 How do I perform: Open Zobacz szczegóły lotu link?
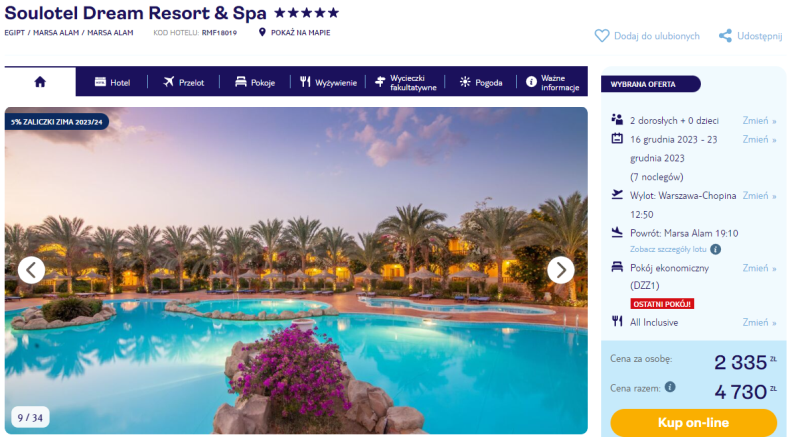point(668,249)
